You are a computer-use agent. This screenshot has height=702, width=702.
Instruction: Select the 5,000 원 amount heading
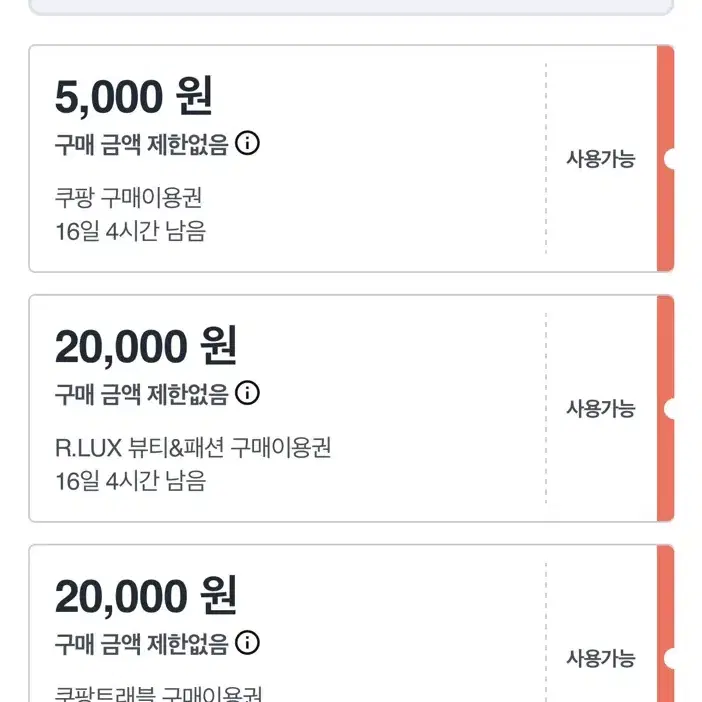(133, 98)
